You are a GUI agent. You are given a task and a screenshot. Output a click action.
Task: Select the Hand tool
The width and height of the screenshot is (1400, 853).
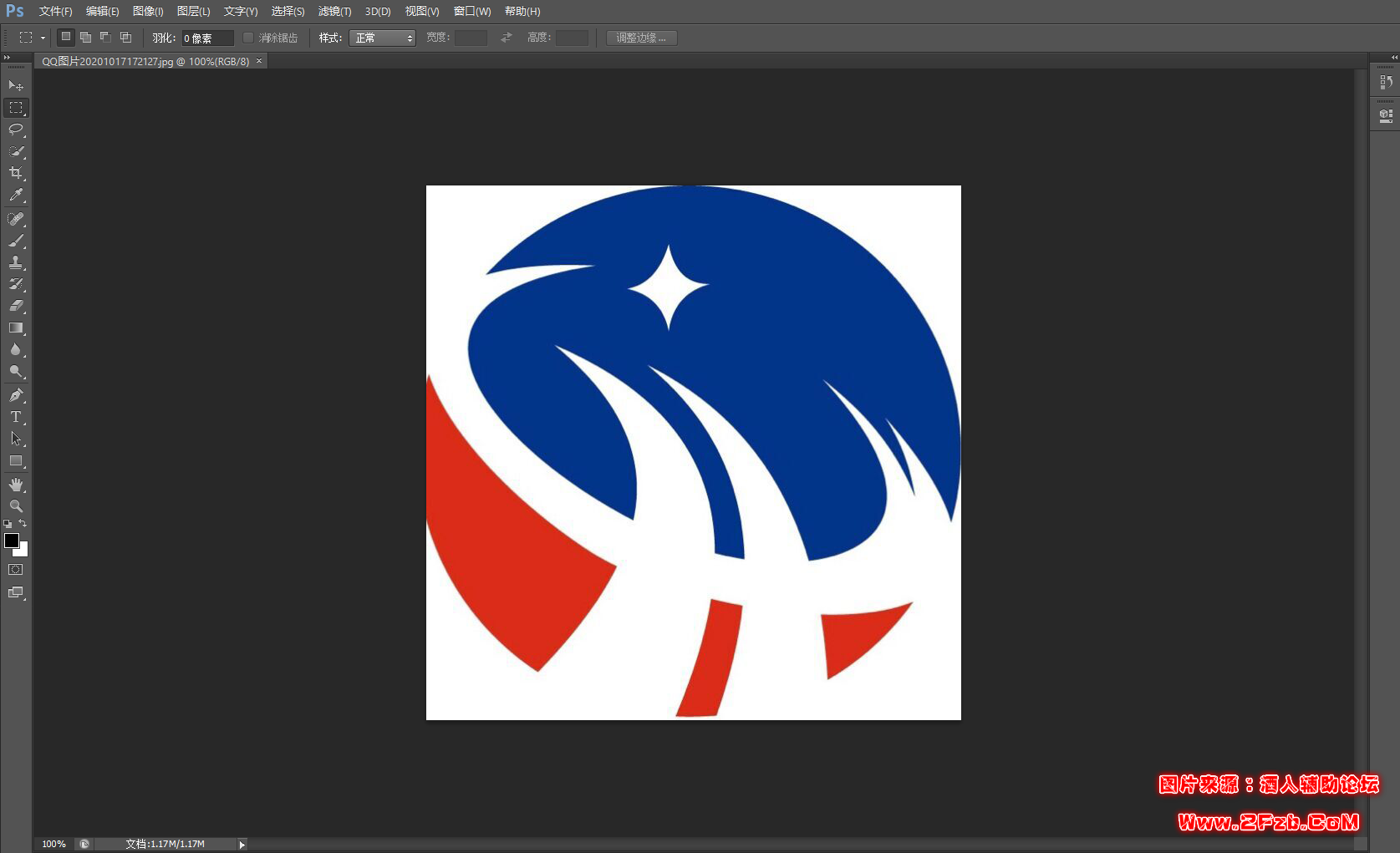(15, 485)
